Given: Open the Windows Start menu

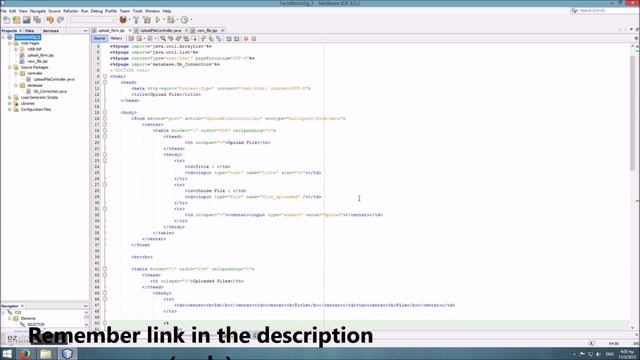Looking at the screenshot, I should click(7, 353).
